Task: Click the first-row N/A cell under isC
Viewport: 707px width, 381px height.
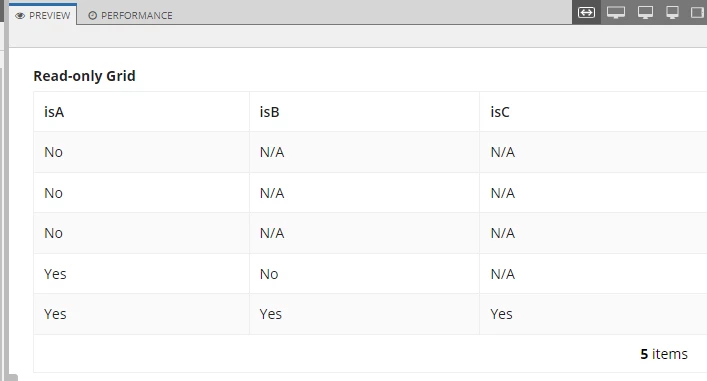Action: [593, 152]
